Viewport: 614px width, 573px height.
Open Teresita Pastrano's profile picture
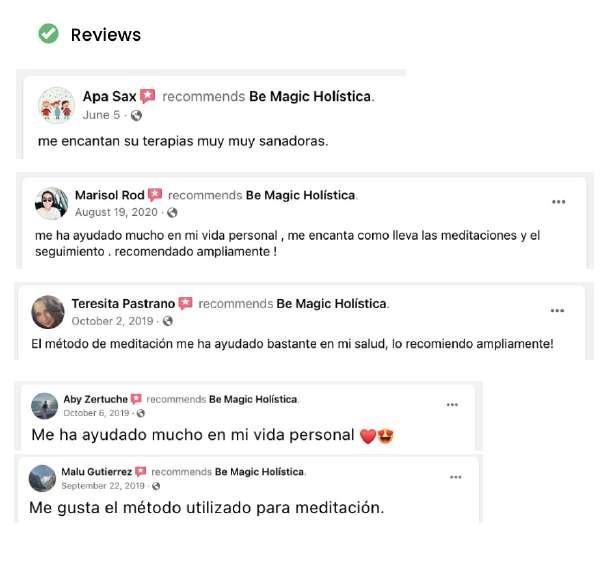(x=48, y=312)
